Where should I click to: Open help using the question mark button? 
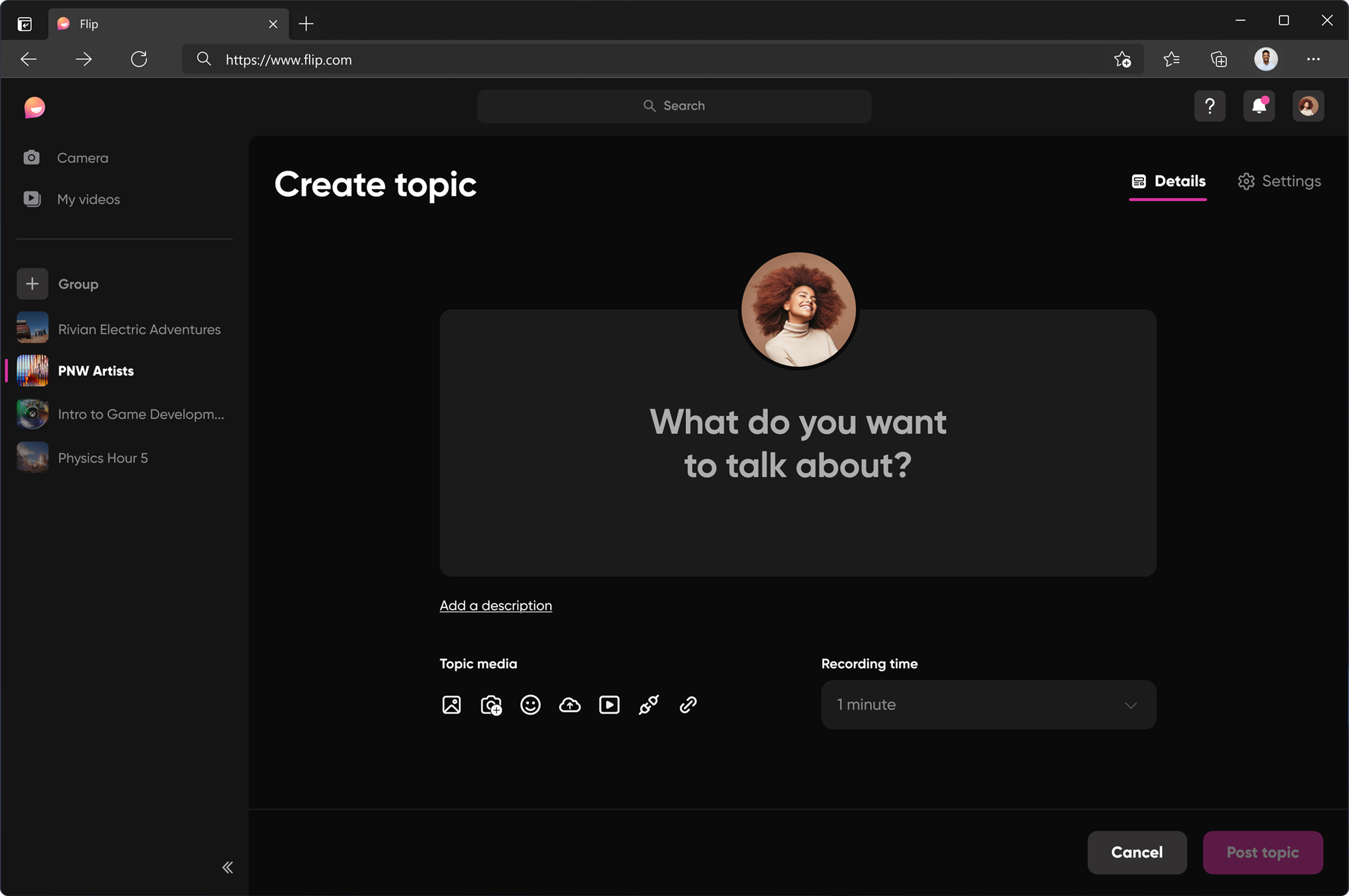click(1210, 106)
